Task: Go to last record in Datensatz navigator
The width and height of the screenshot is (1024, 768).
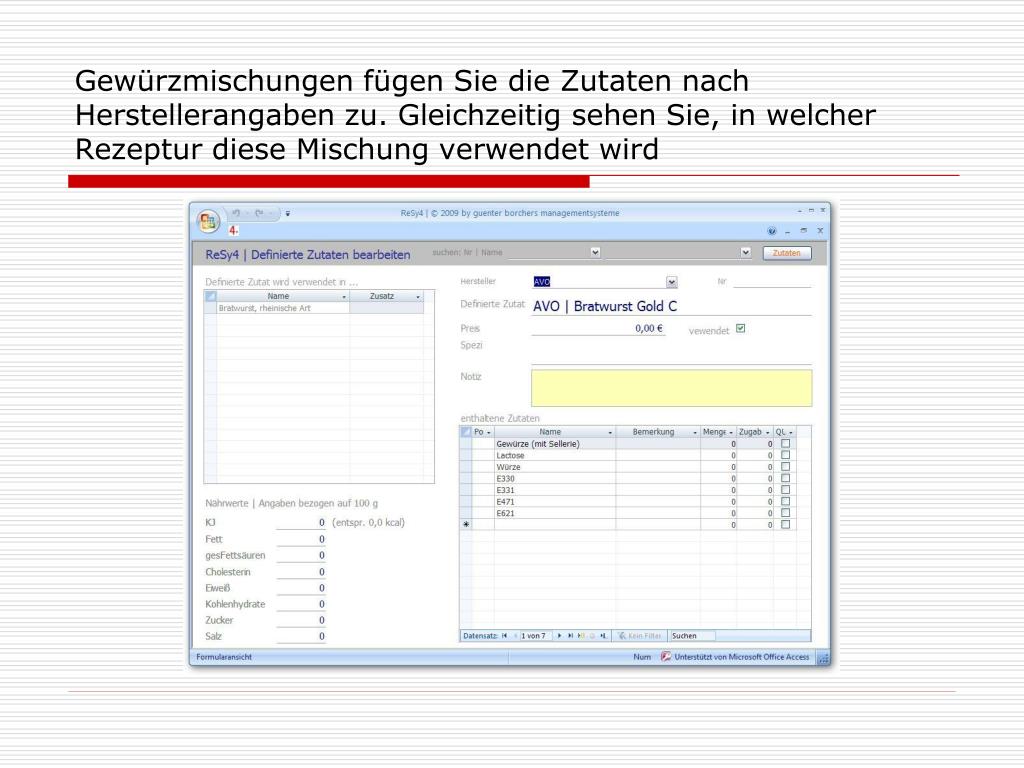Action: click(570, 636)
